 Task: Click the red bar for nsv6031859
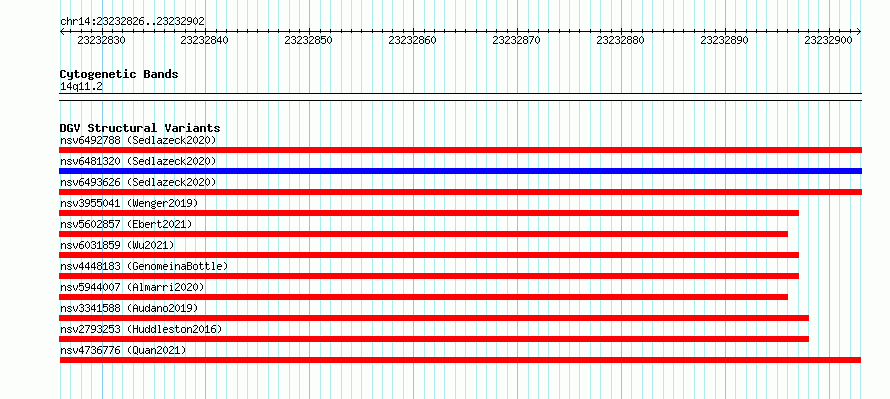coord(429,255)
